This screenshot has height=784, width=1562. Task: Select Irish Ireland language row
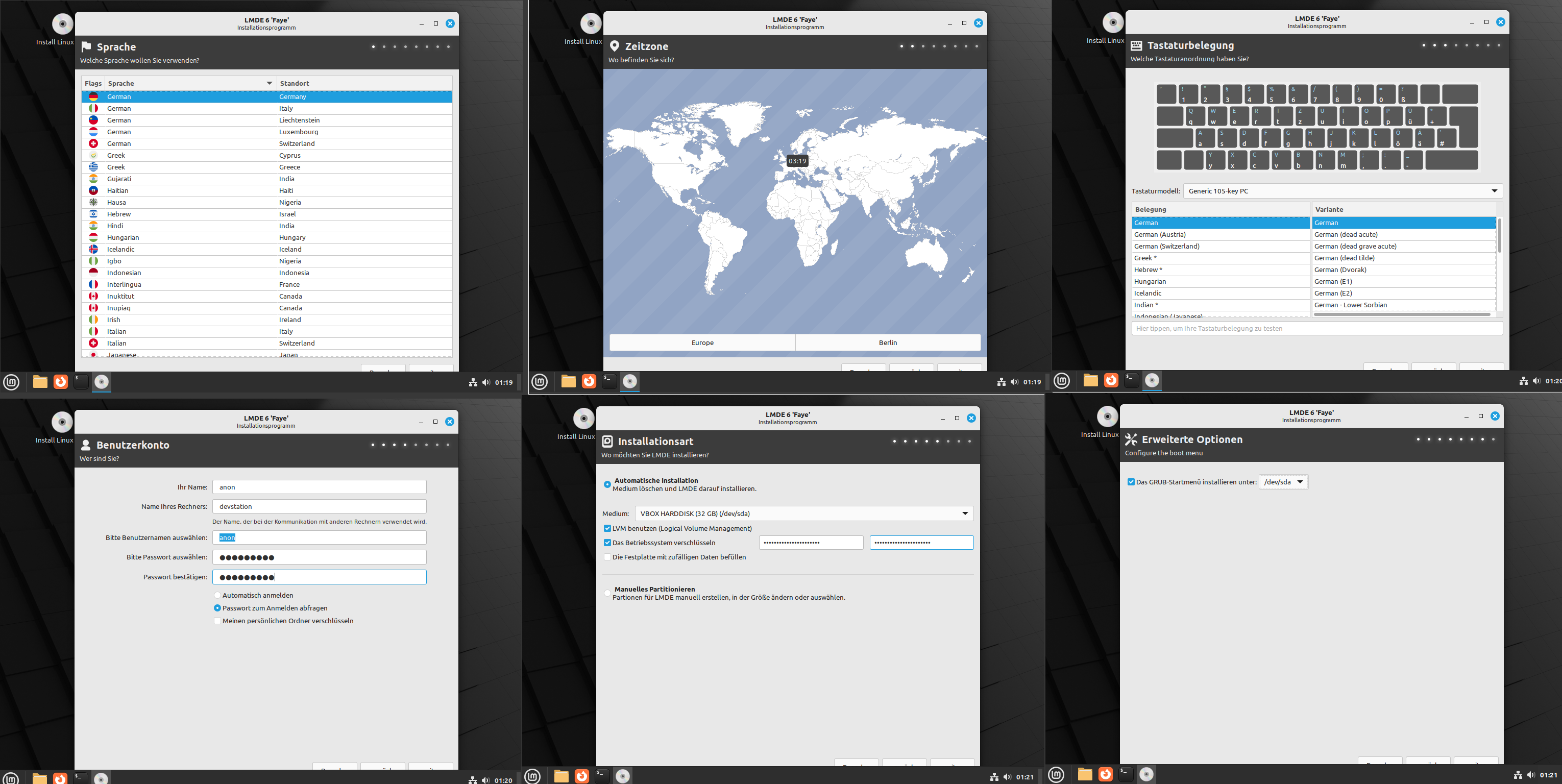click(x=267, y=320)
